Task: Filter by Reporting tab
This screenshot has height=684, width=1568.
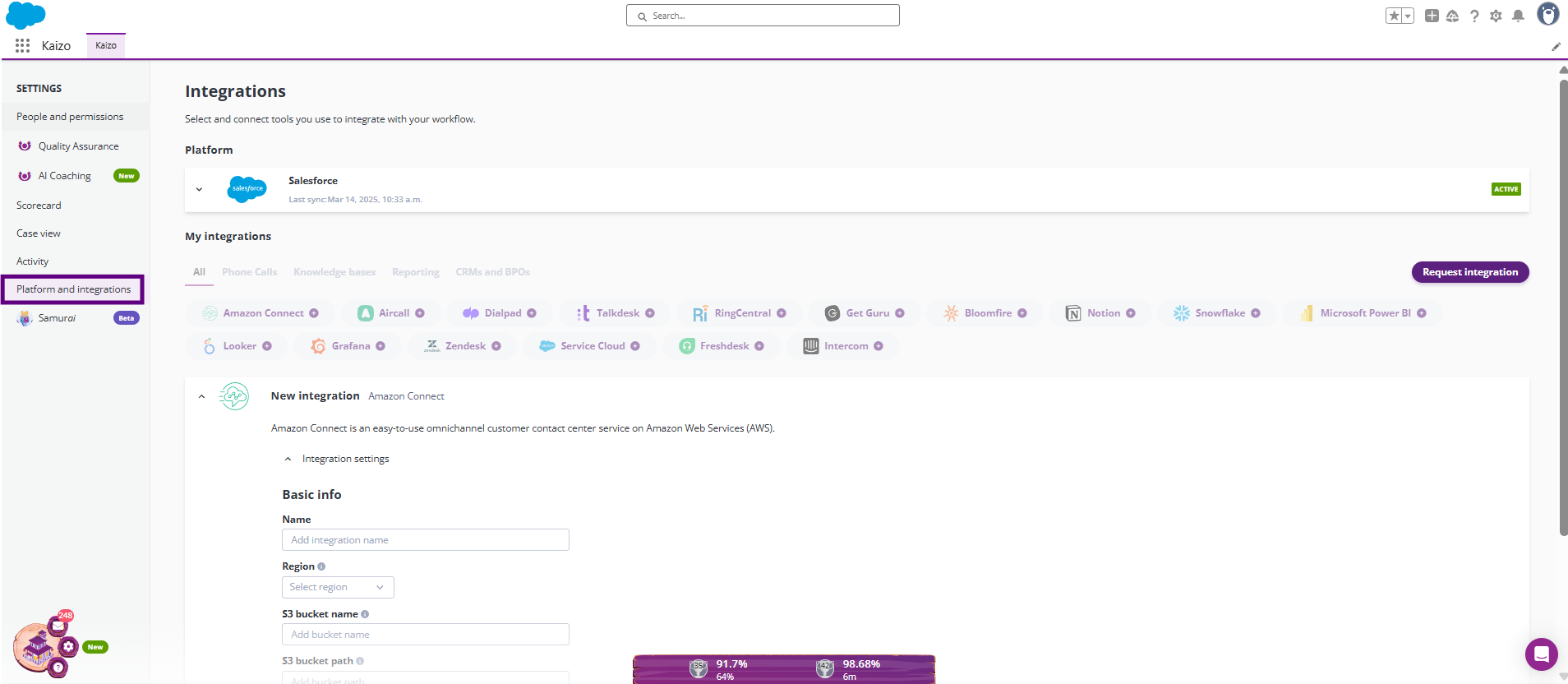Action: tap(416, 272)
